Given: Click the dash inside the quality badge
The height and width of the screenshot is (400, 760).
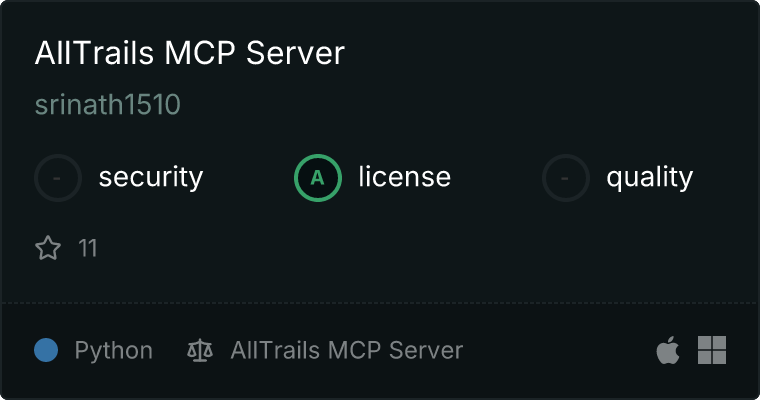Looking at the screenshot, I should click(x=565, y=178).
